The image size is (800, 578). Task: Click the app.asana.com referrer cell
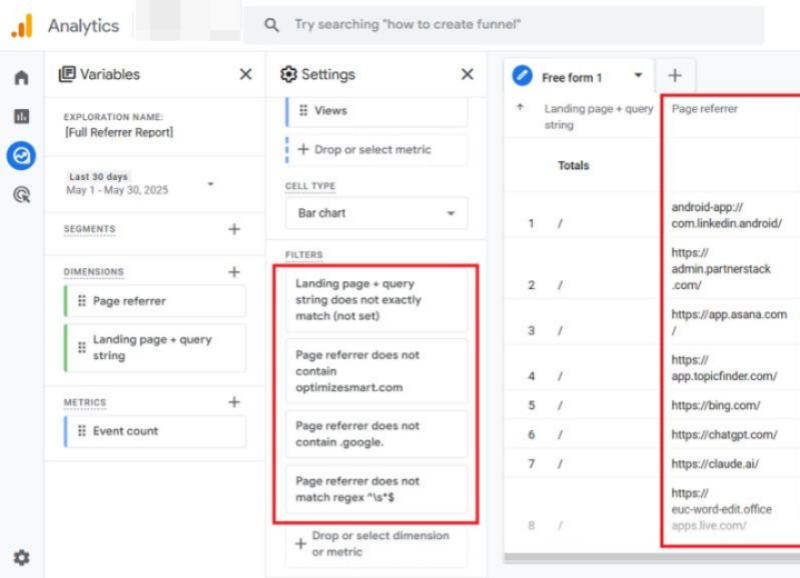pyautogui.click(x=729, y=322)
